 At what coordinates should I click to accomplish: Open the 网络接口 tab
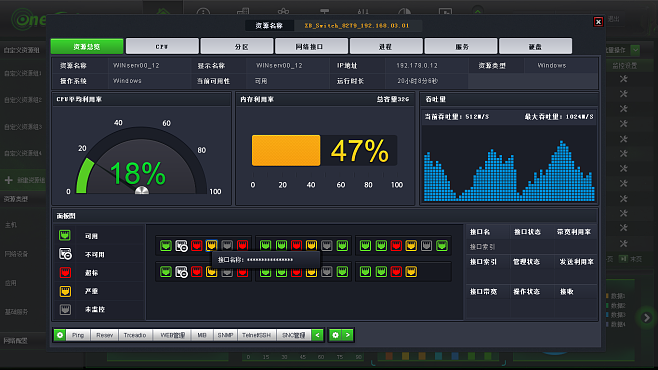click(311, 46)
